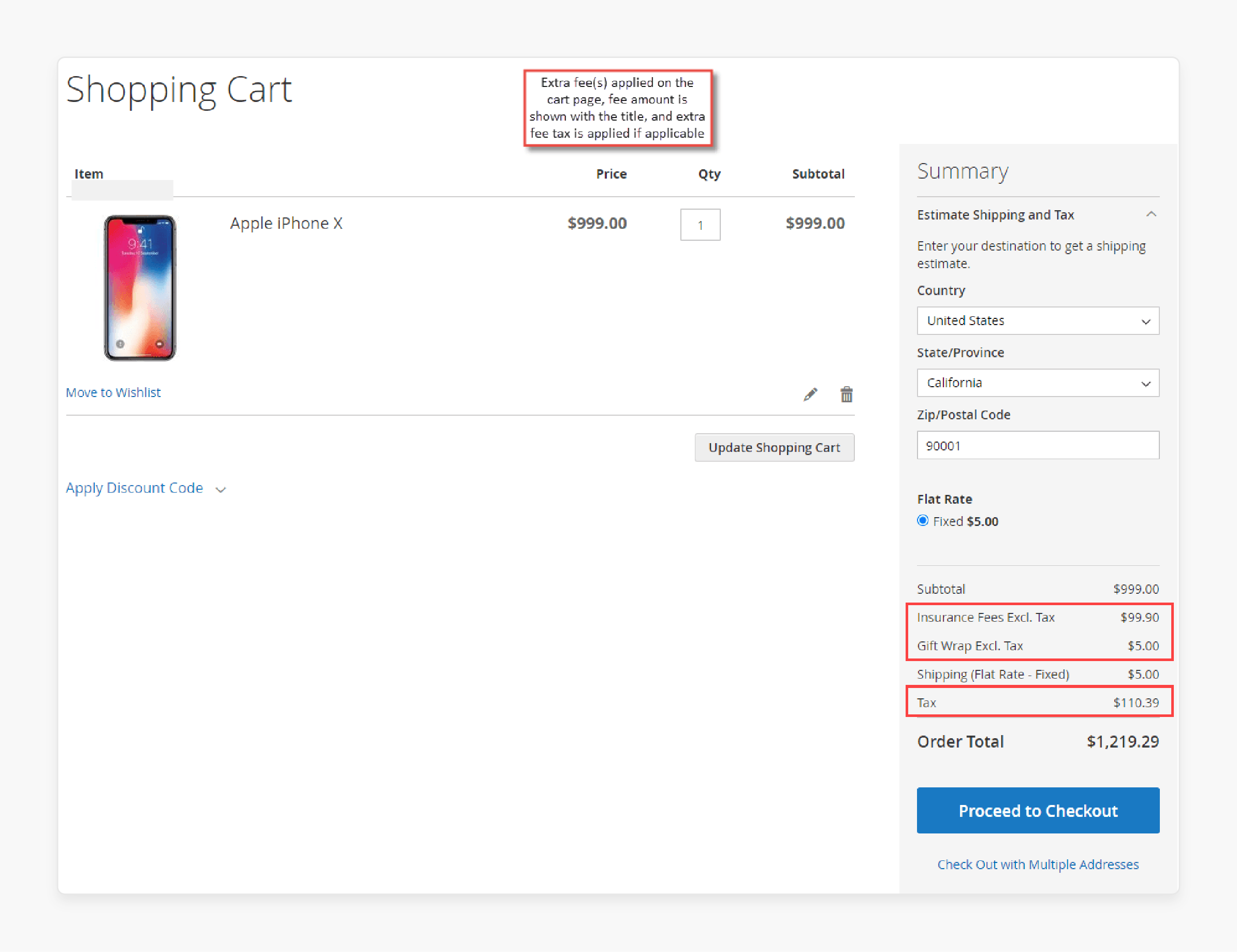Edit the Apple iPhone X cart item with the pencil icon

pyautogui.click(x=810, y=394)
